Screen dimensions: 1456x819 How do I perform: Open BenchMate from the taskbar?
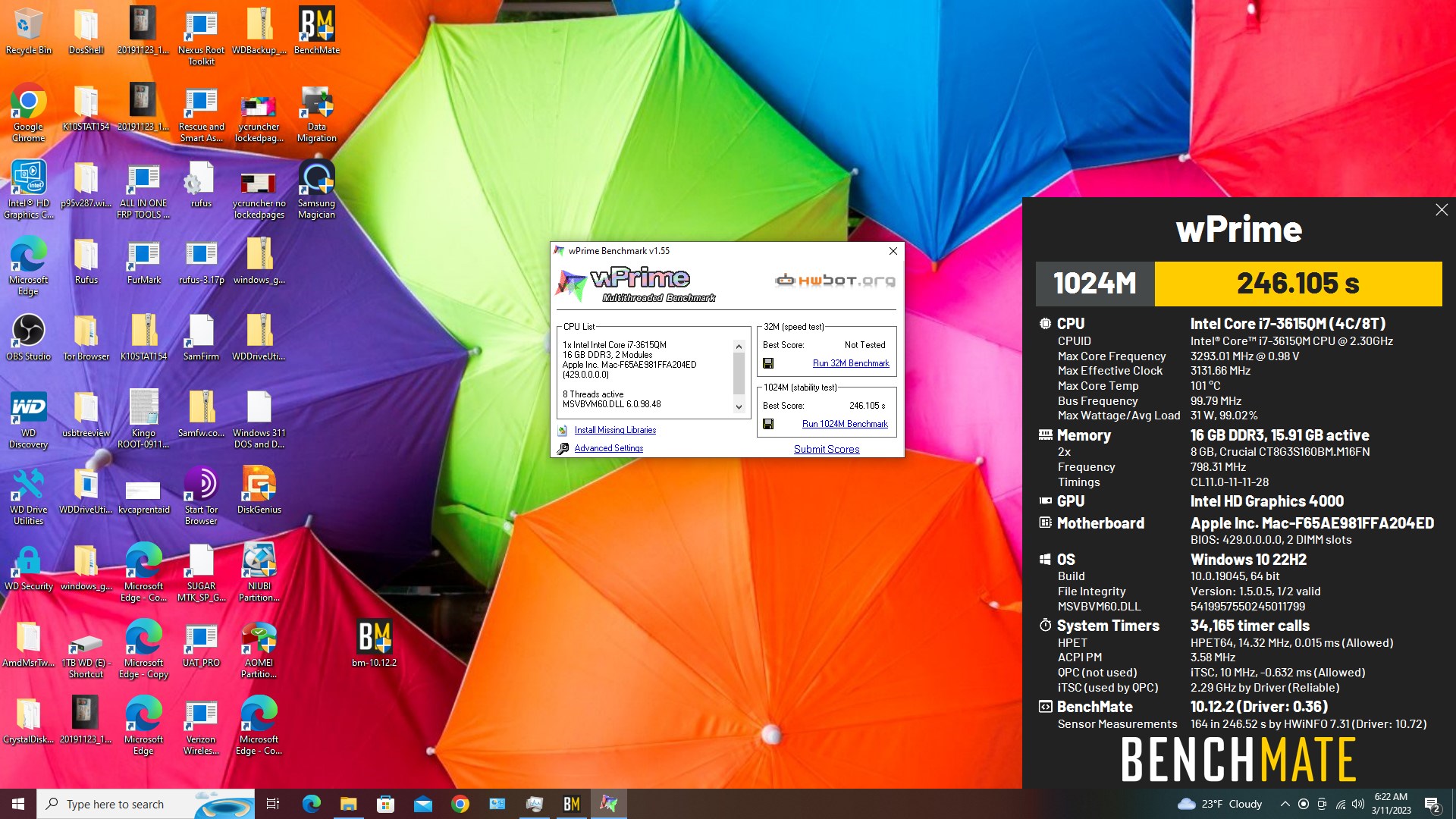pyautogui.click(x=571, y=804)
